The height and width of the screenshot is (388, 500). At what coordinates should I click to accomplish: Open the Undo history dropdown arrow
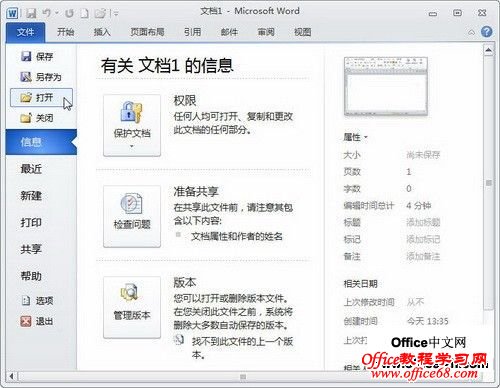[57, 13]
